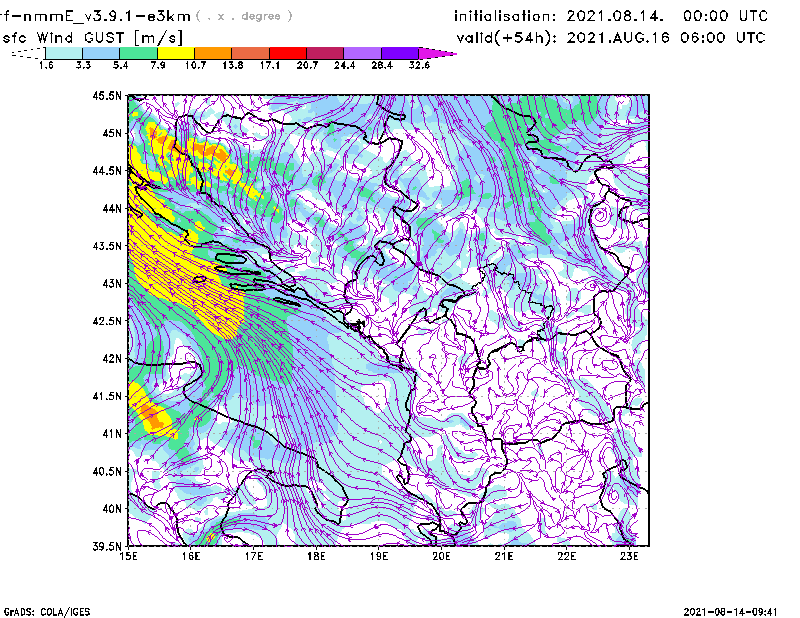Click the 'GrADS: COLA/IGES' footer text

pos(47,612)
